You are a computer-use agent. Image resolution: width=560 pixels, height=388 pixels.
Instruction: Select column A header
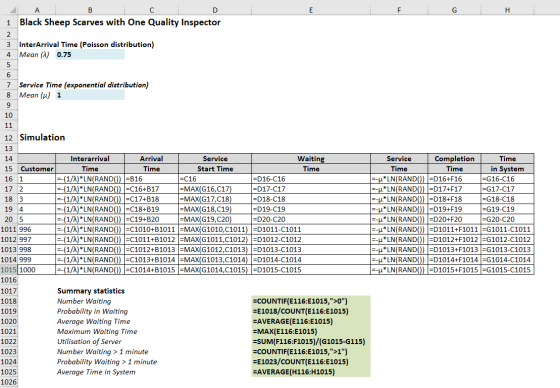point(37,10)
